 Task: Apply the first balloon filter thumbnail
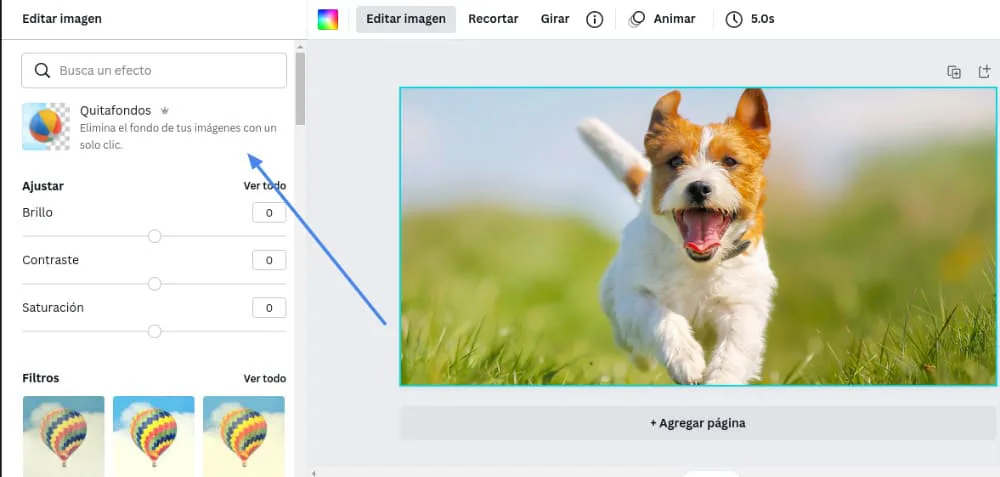(63, 436)
